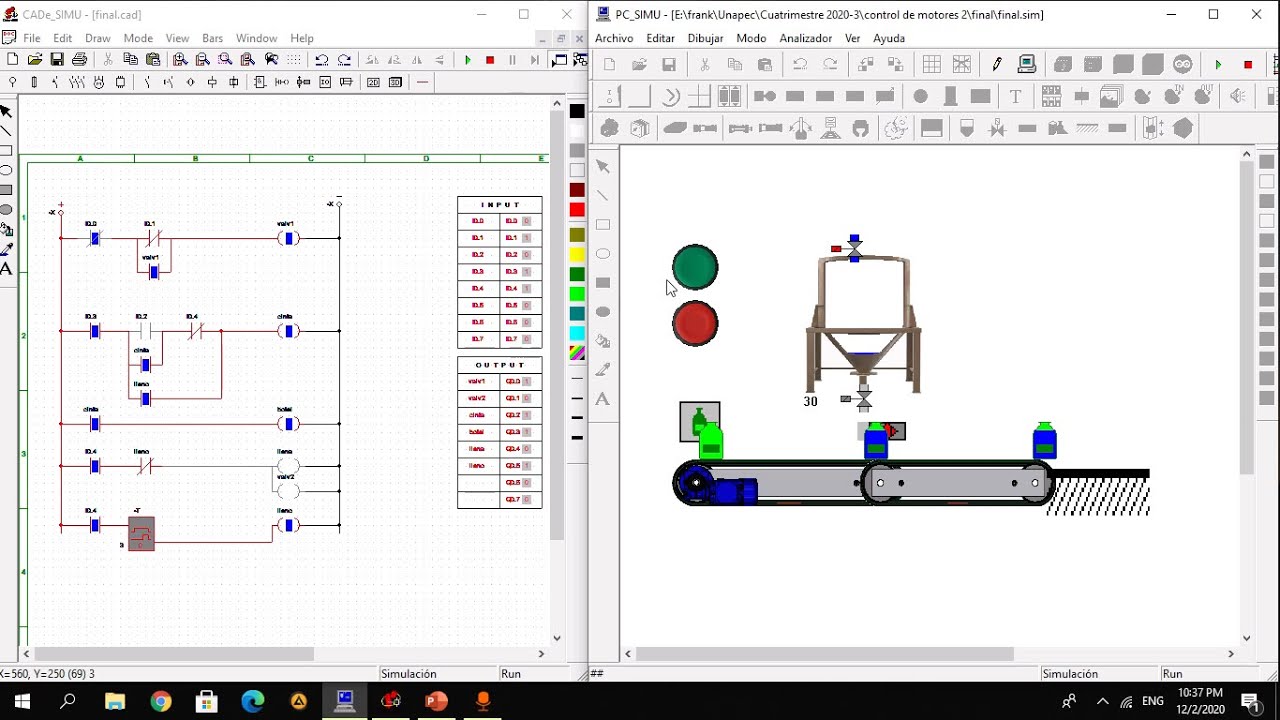Toggle output Q0.2 cinta state box
This screenshot has width=1280, height=720.
526,415
